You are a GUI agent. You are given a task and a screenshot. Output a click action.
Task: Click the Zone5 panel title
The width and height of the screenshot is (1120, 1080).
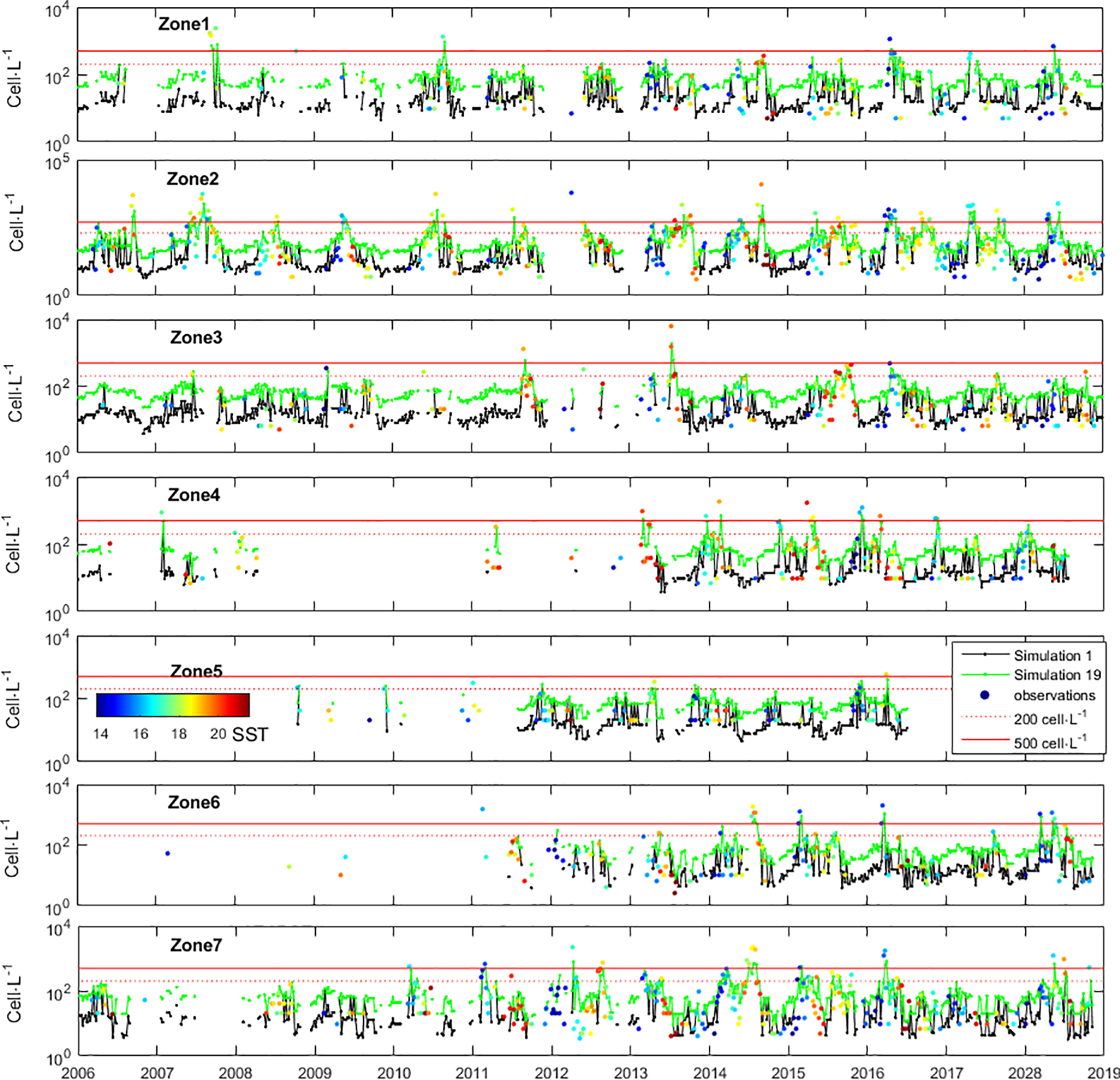[x=196, y=671]
